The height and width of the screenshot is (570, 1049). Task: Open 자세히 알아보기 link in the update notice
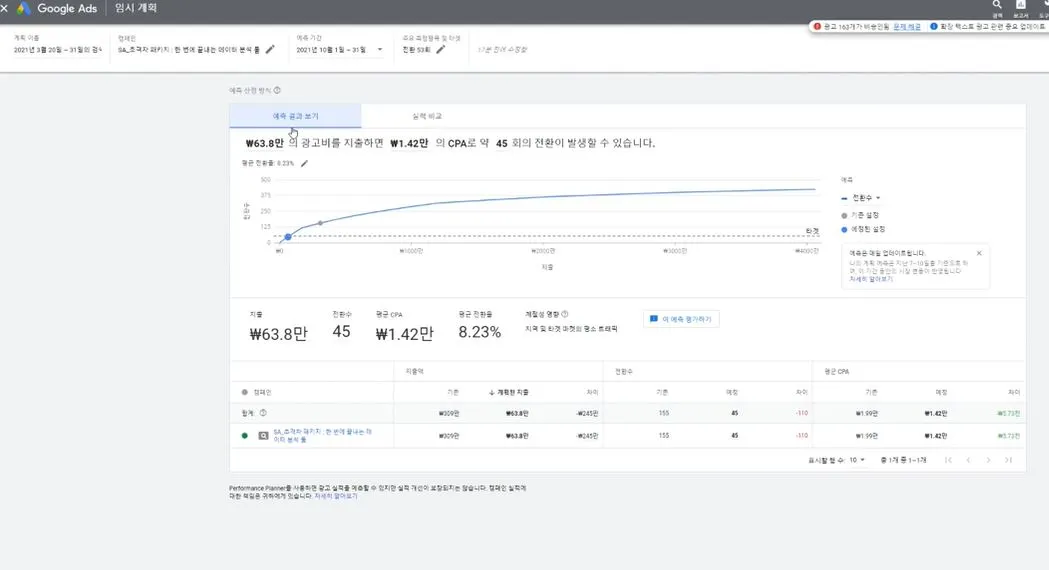(871, 279)
